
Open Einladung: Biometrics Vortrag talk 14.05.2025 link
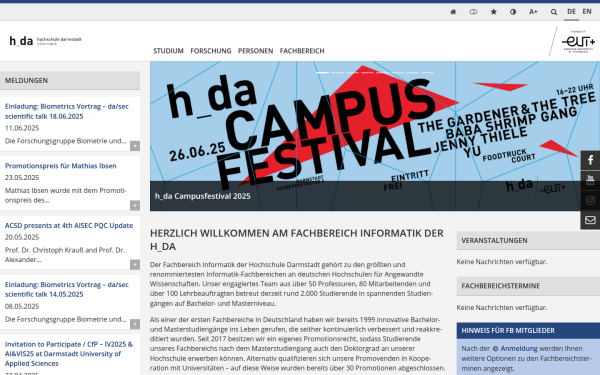pos(67,290)
